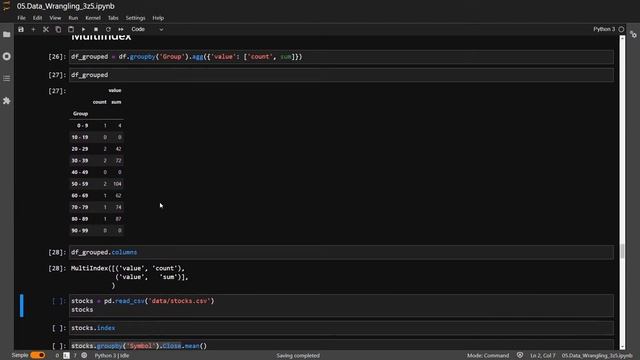Screen dimensions: 640x360
Task: Click the notebook title 05.Data_Wrangling_3z5.ipynb
Action: pos(66,6)
